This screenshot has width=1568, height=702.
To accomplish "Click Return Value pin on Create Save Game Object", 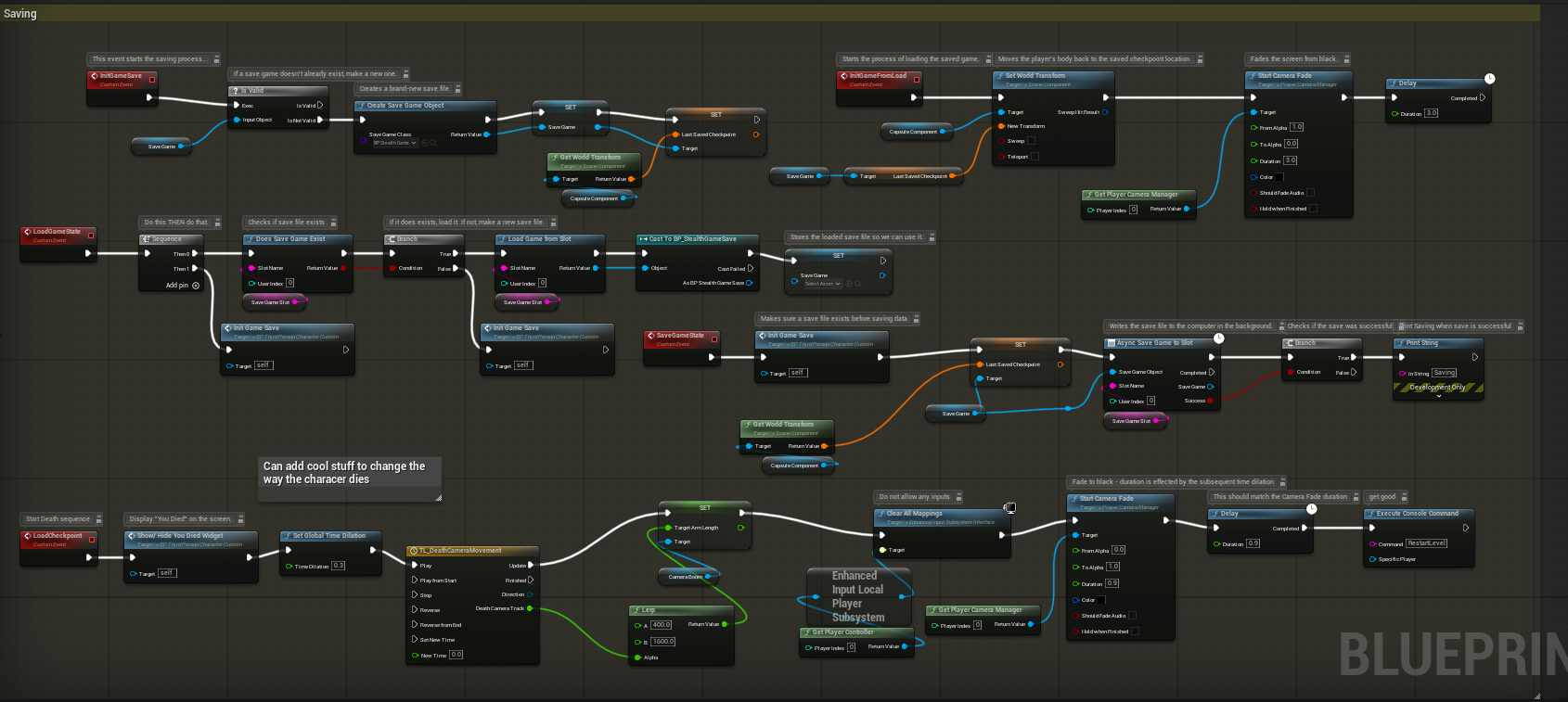I will pos(487,134).
